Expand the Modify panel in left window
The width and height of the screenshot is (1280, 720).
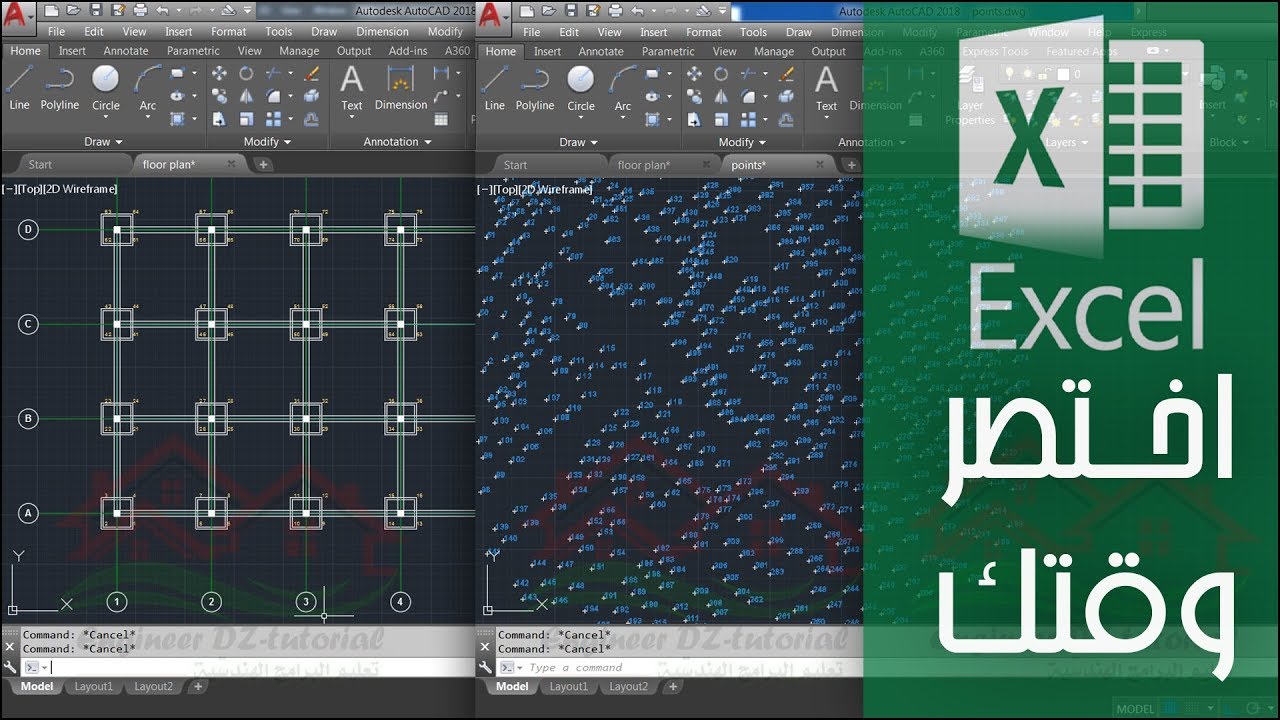click(267, 142)
